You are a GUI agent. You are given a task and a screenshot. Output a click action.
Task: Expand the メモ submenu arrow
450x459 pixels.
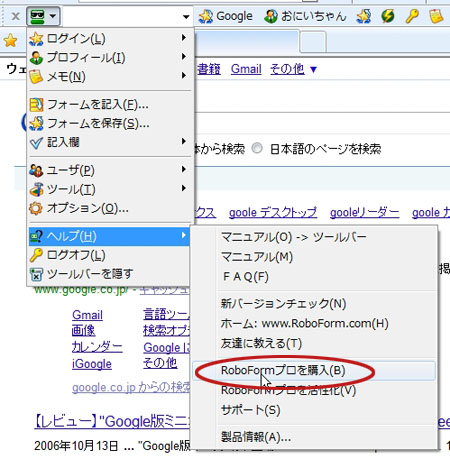184,76
